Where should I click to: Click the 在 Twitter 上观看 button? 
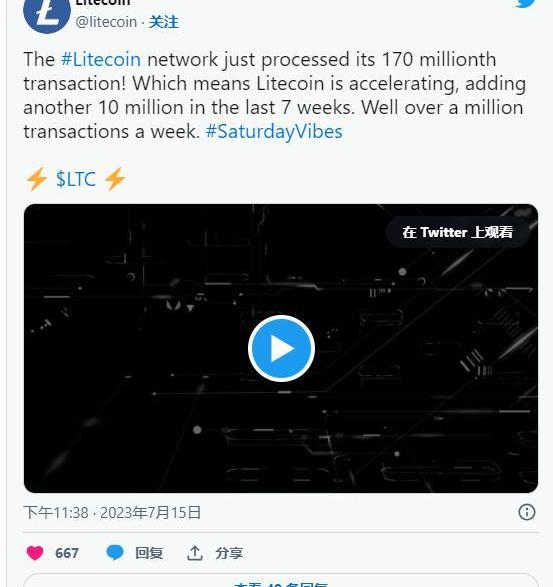457,232
